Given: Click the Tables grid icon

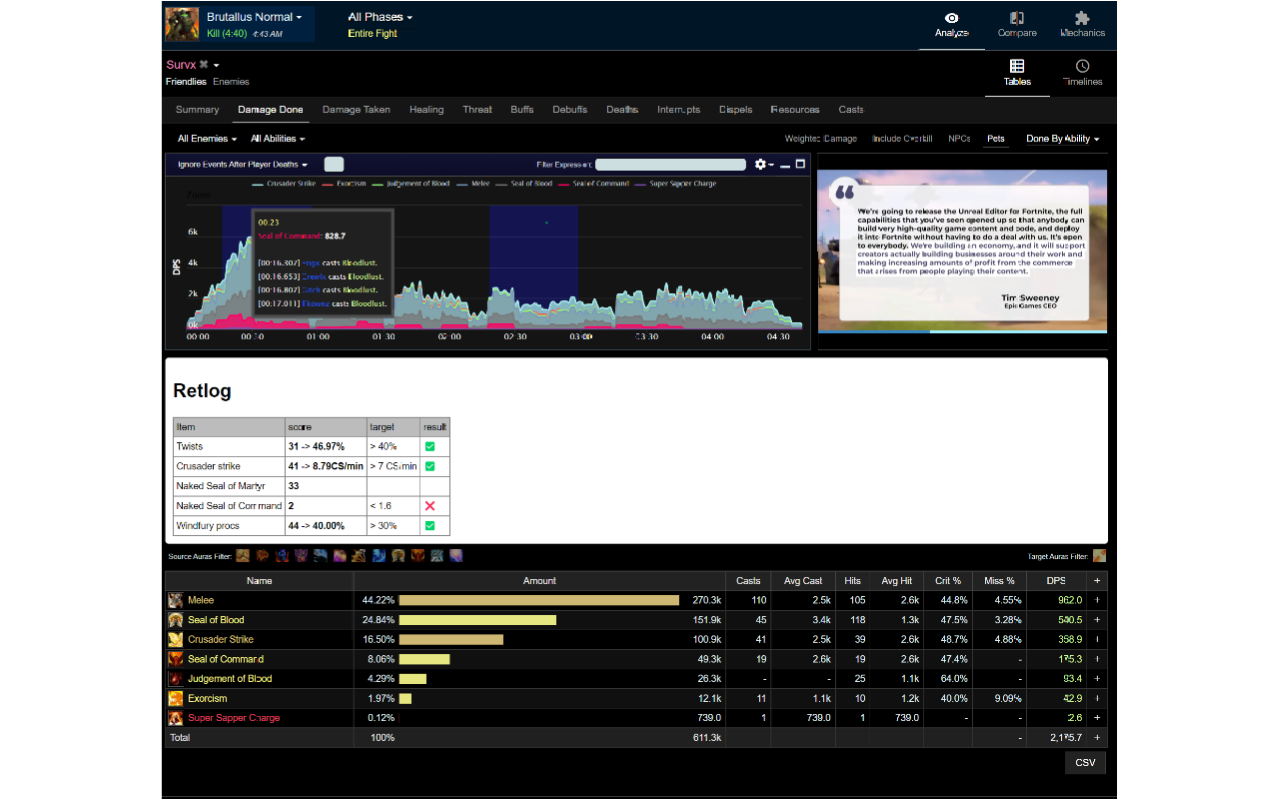Looking at the screenshot, I should tap(1017, 66).
